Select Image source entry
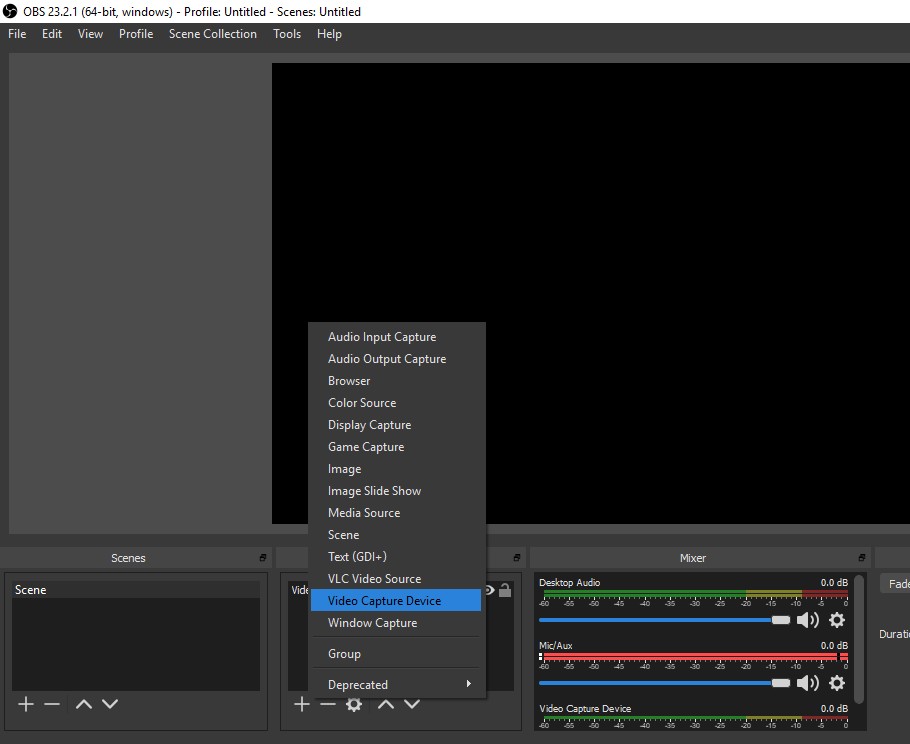Screen dimensions: 910x744 396,469
